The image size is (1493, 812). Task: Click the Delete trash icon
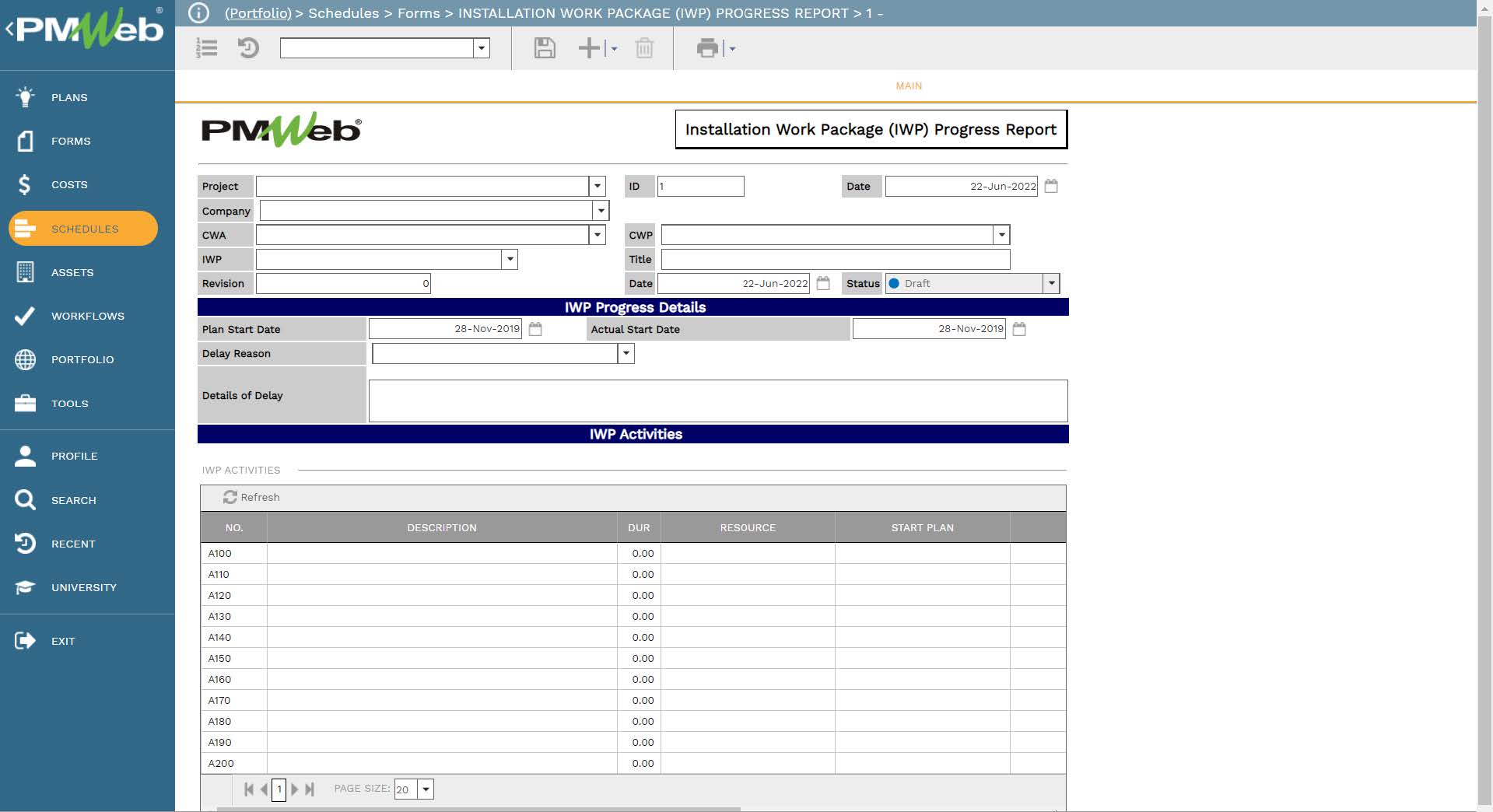pyautogui.click(x=643, y=48)
